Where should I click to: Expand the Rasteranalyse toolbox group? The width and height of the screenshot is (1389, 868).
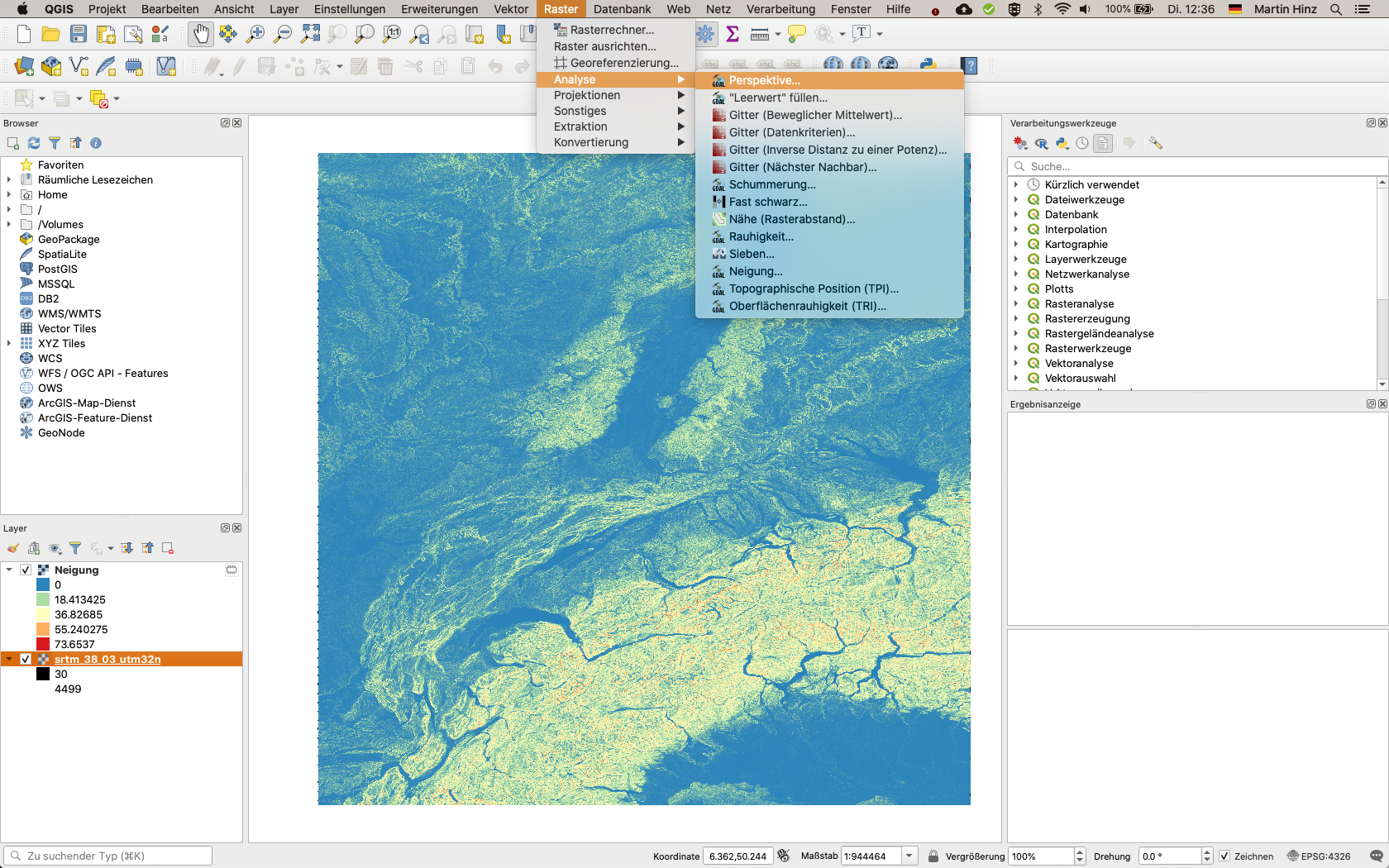click(1016, 303)
